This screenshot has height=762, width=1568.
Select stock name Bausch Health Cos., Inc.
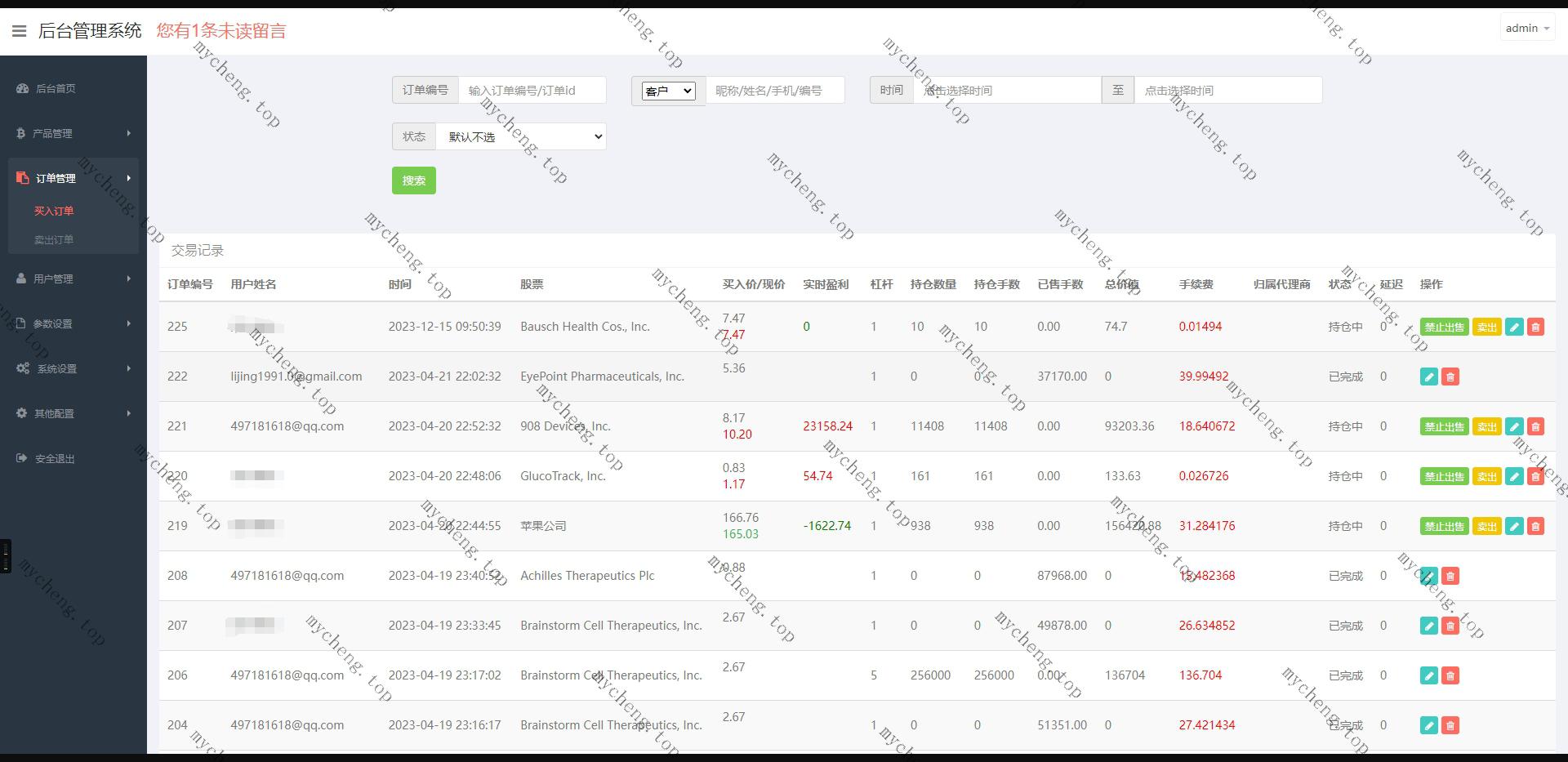click(x=585, y=327)
